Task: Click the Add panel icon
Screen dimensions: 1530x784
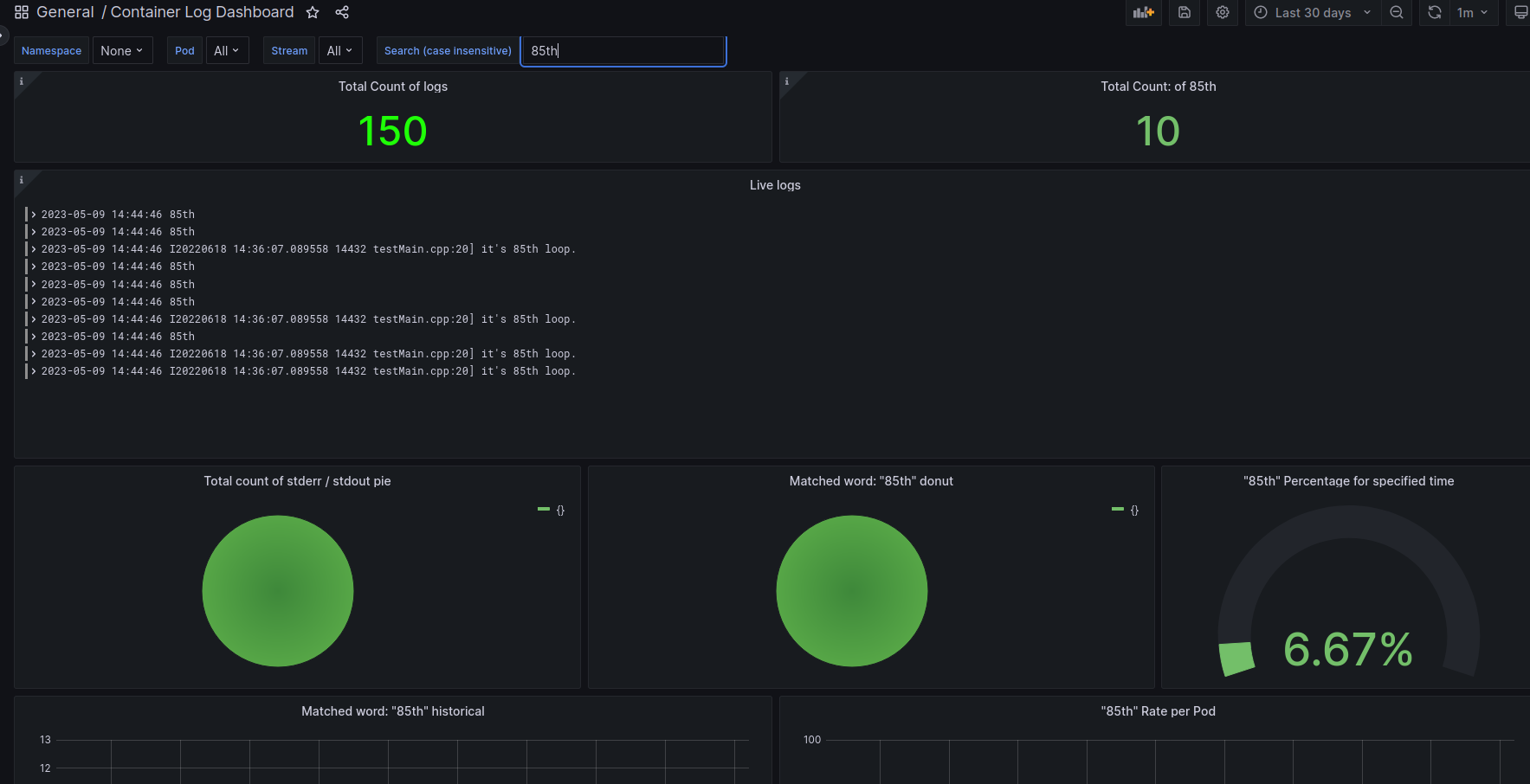Action: pos(1144,12)
